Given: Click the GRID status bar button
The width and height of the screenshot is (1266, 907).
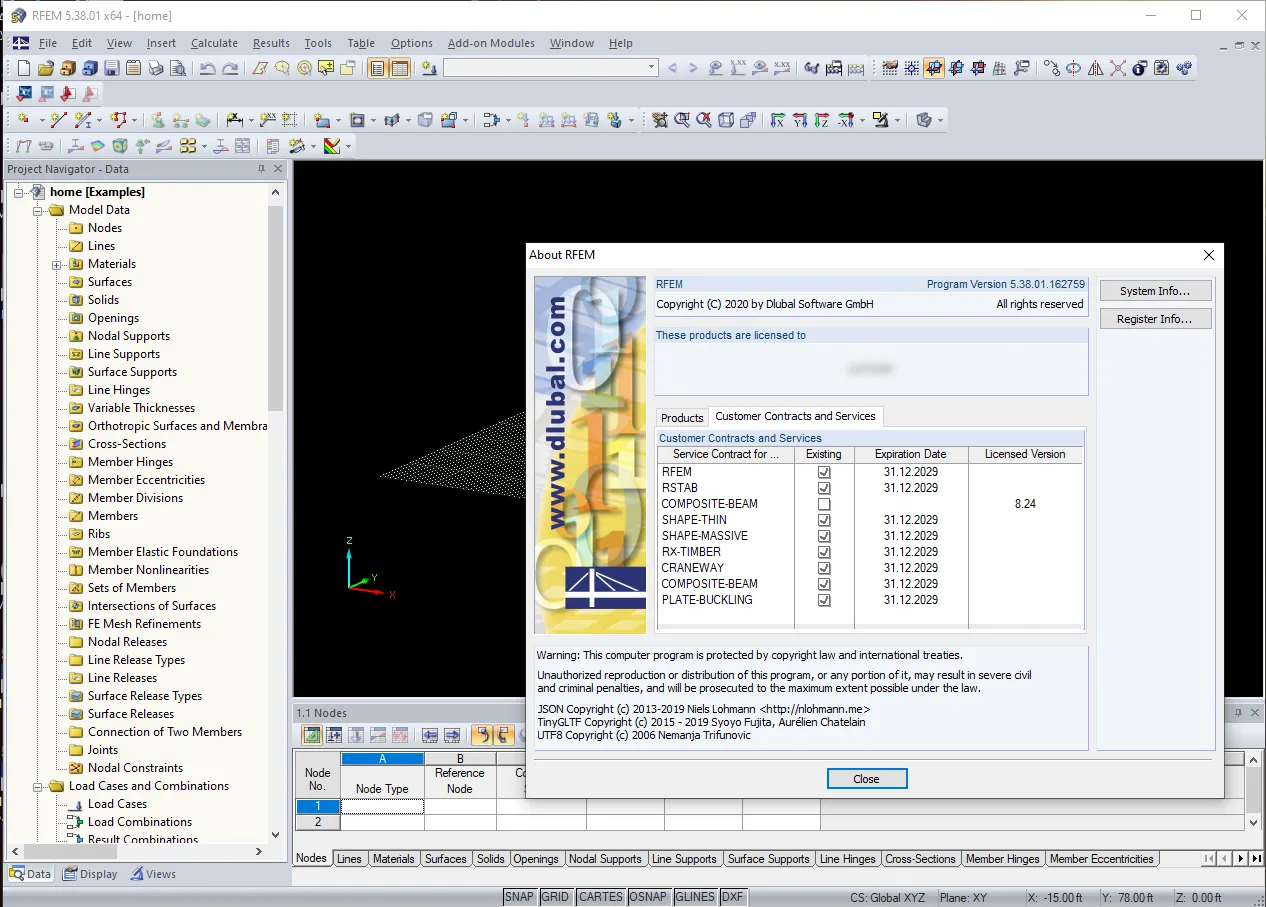Looking at the screenshot, I should point(555,897).
